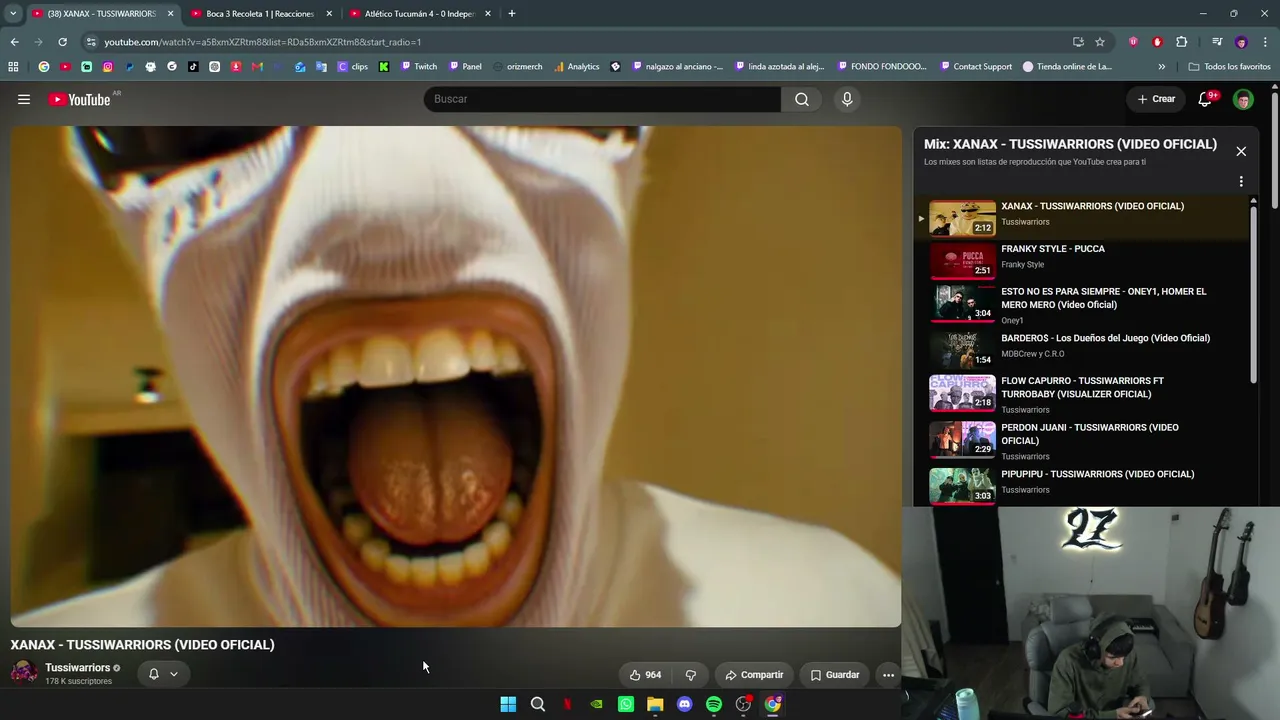1280x720 pixels.
Task: Install app icon in the address bar
Action: (1078, 42)
